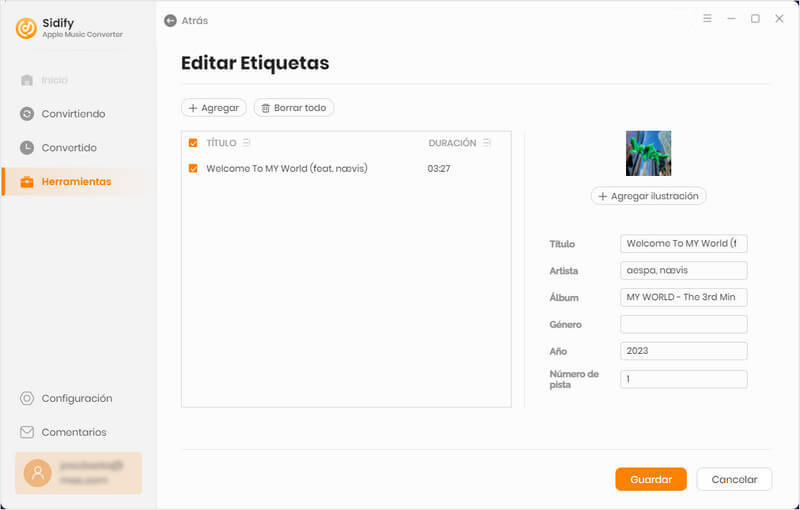The image size is (800, 510).
Task: Click the Guardar button
Action: tap(651, 479)
